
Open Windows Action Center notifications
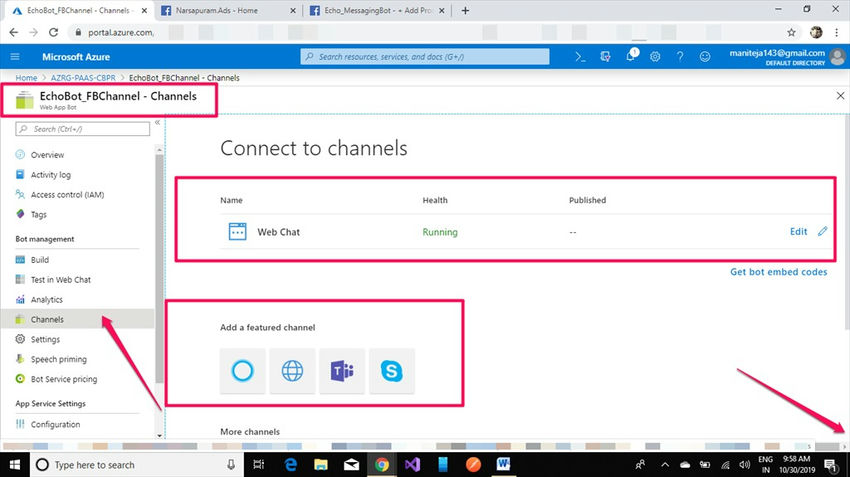click(x=830, y=465)
